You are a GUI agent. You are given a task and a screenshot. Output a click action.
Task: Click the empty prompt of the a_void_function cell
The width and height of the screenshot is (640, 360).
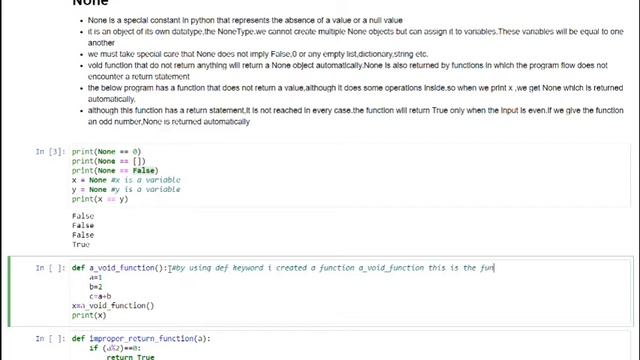pos(50,268)
